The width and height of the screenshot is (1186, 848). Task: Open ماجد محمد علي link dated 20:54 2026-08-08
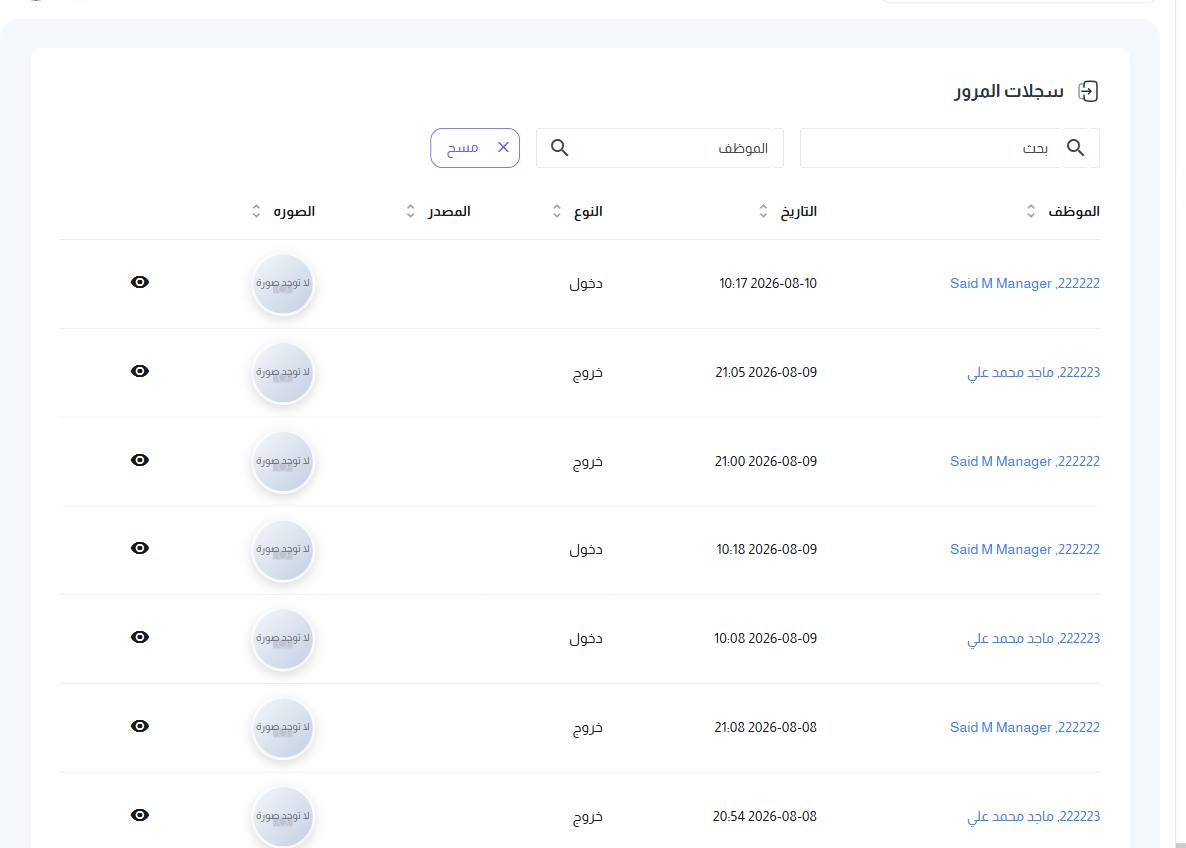click(1033, 816)
